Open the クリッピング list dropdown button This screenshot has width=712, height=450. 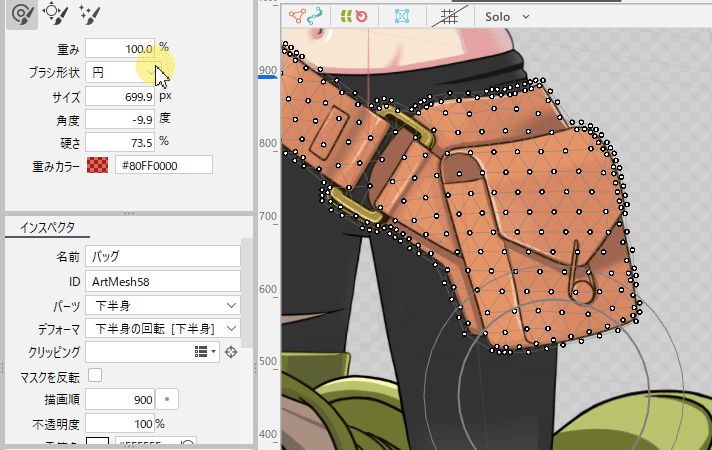point(205,351)
